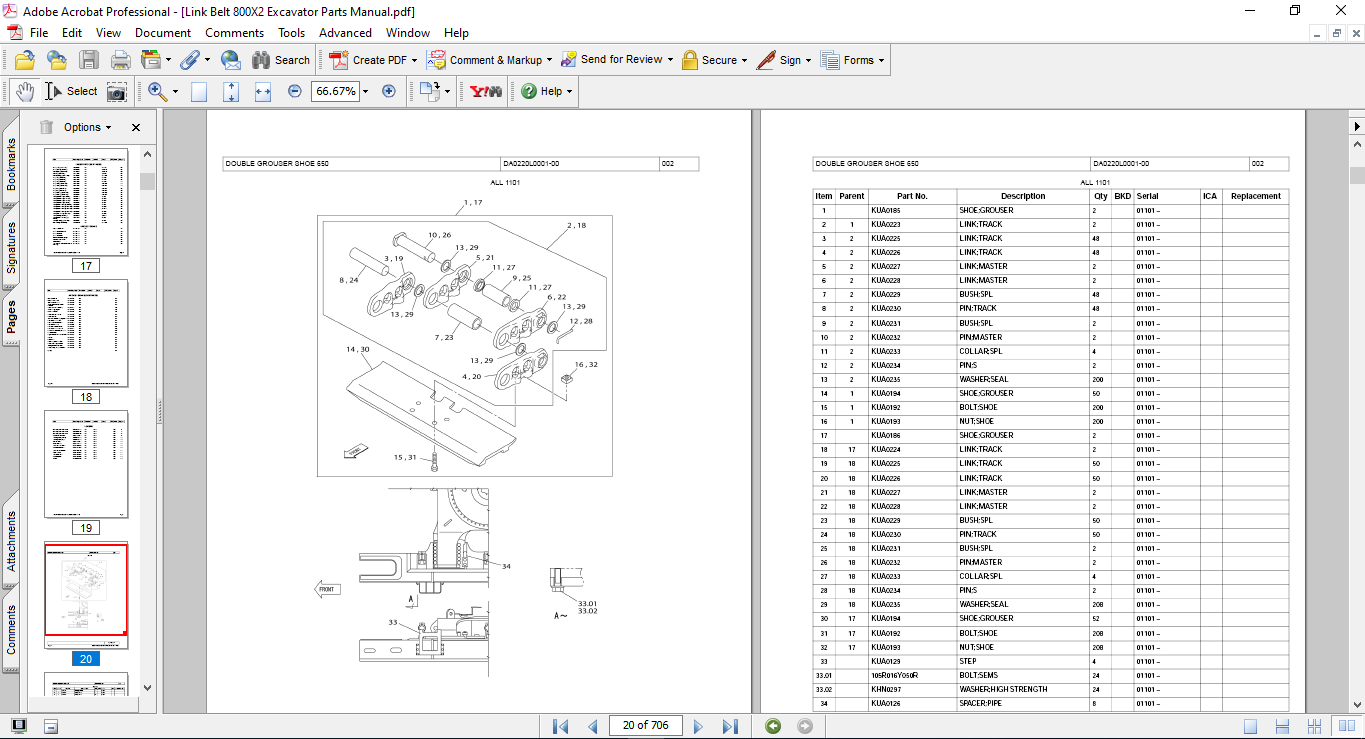Open the zoom percentage dropdown
1365x739 pixels.
(365, 91)
